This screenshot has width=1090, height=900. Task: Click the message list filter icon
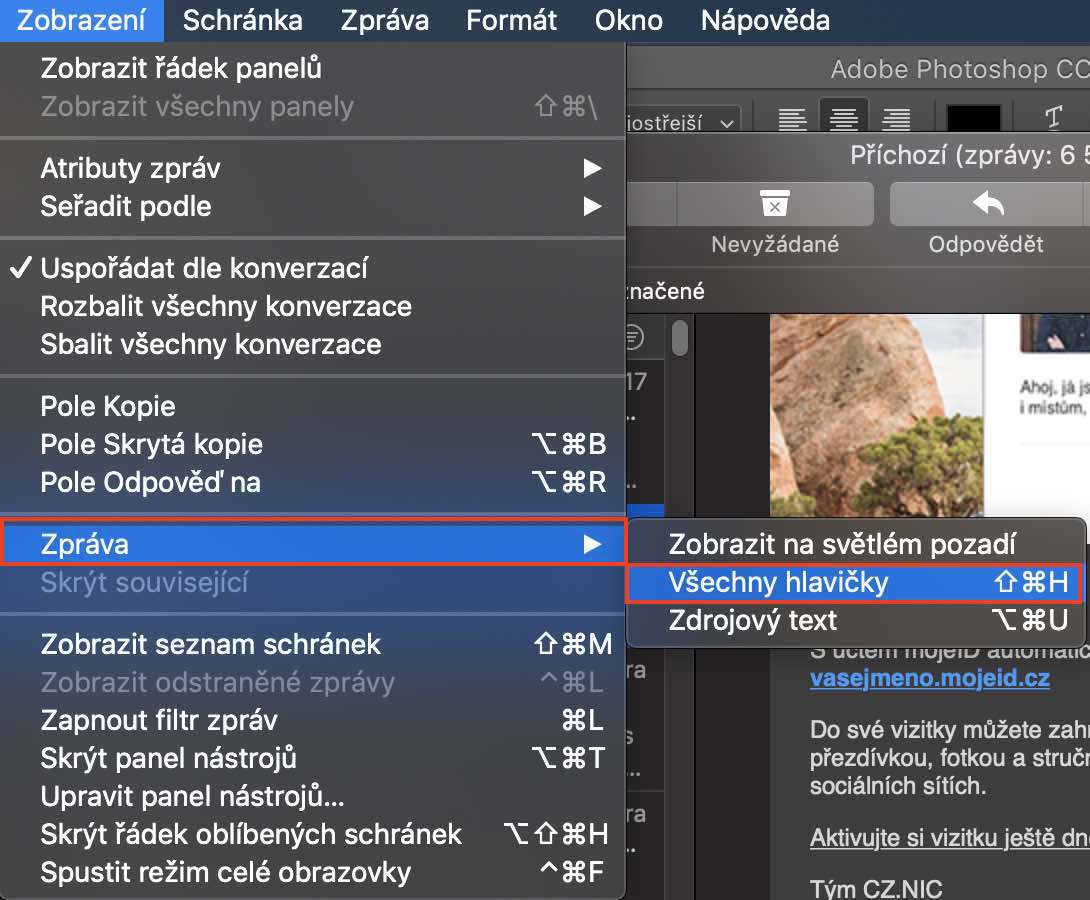tap(633, 338)
